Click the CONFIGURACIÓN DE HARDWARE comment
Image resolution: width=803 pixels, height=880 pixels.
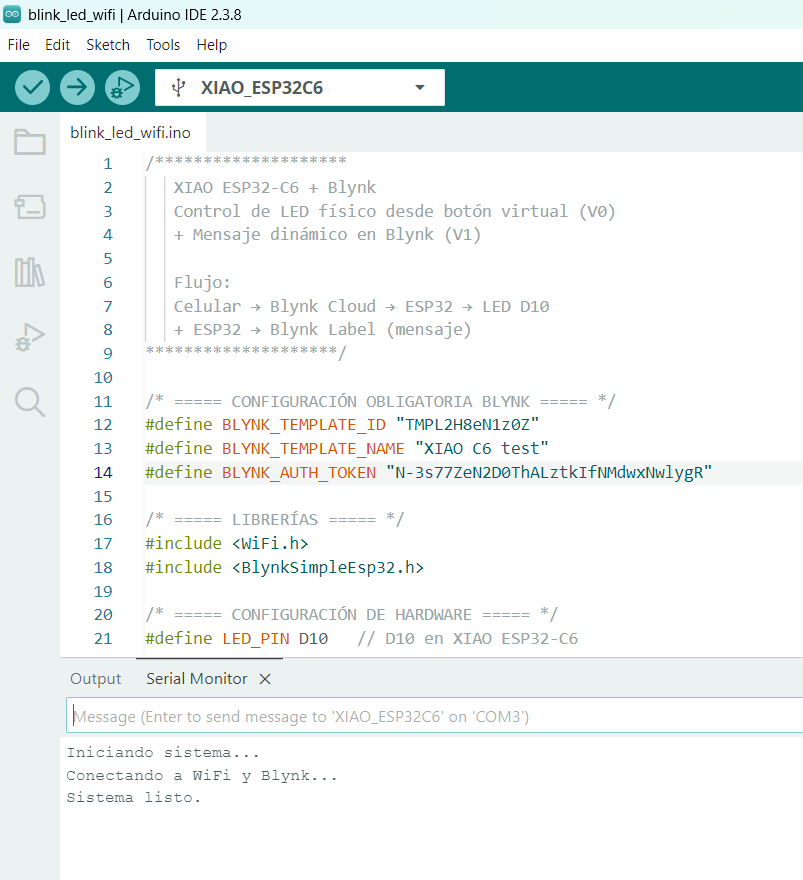352,615
